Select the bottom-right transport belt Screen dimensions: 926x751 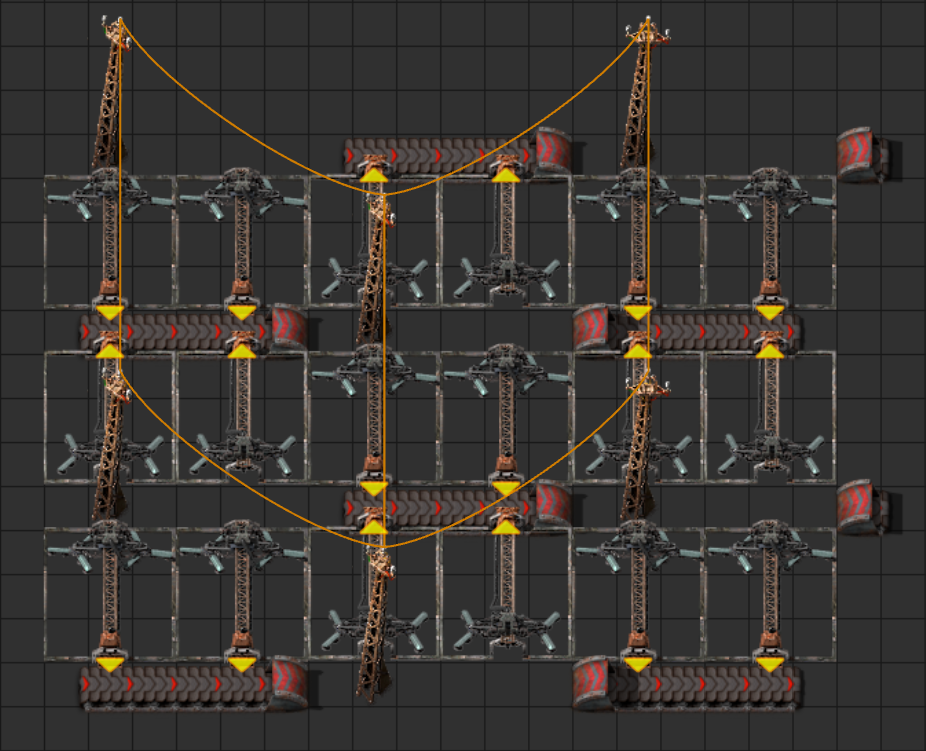[x=705, y=686]
